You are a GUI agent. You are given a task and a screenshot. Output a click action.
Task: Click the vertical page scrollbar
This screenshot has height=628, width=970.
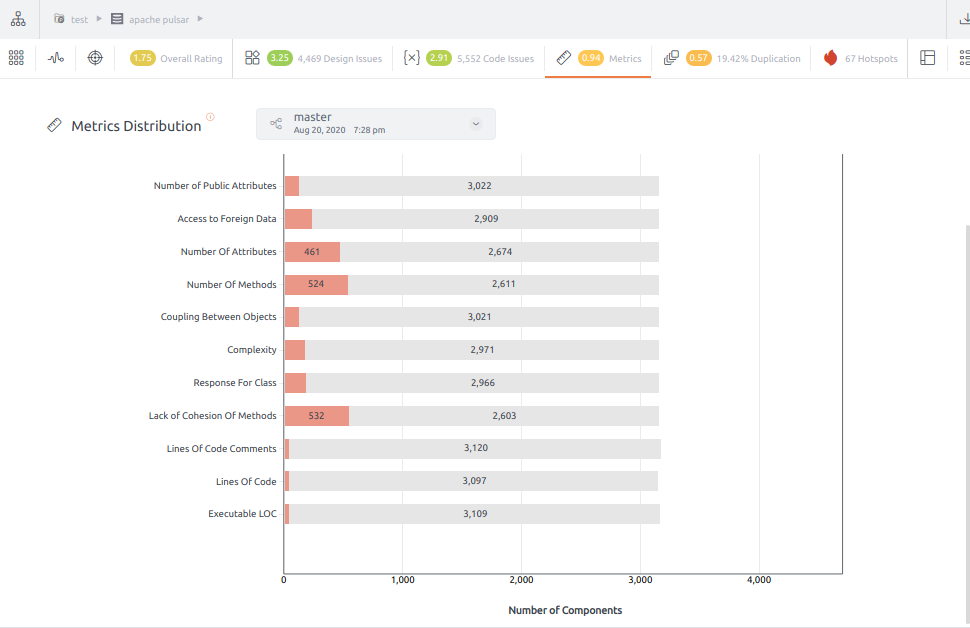966,424
